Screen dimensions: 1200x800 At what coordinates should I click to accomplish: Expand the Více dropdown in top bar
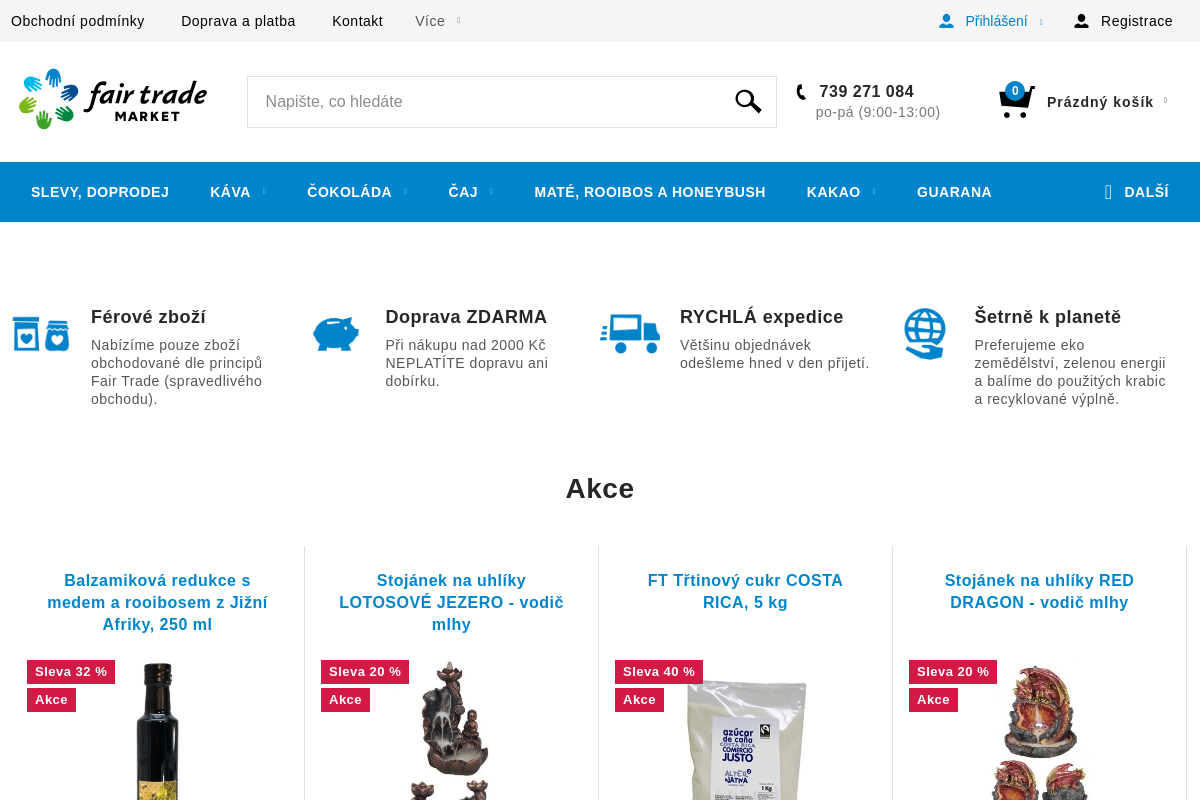point(437,21)
